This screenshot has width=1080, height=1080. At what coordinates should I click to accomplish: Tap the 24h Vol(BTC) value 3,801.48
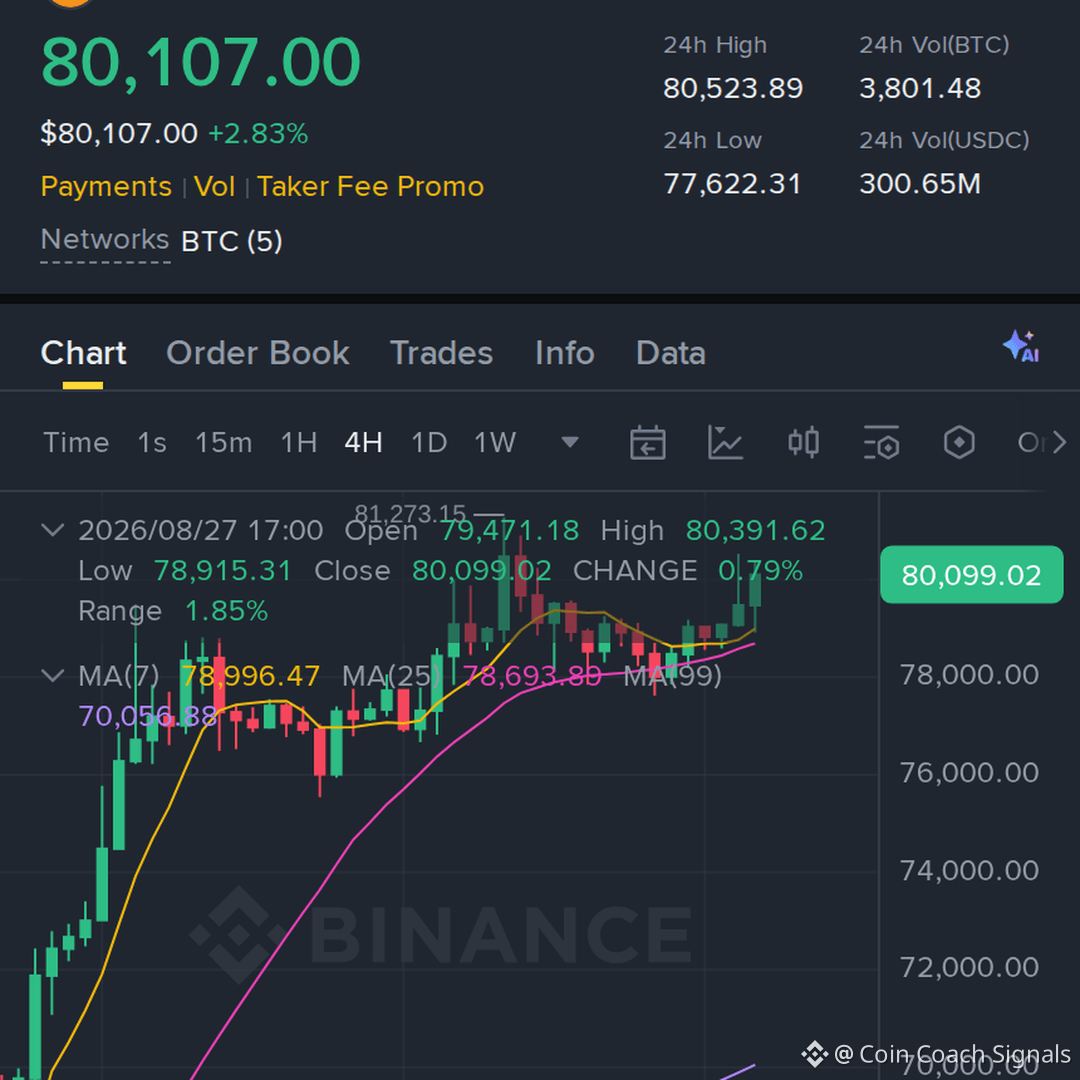coord(920,88)
